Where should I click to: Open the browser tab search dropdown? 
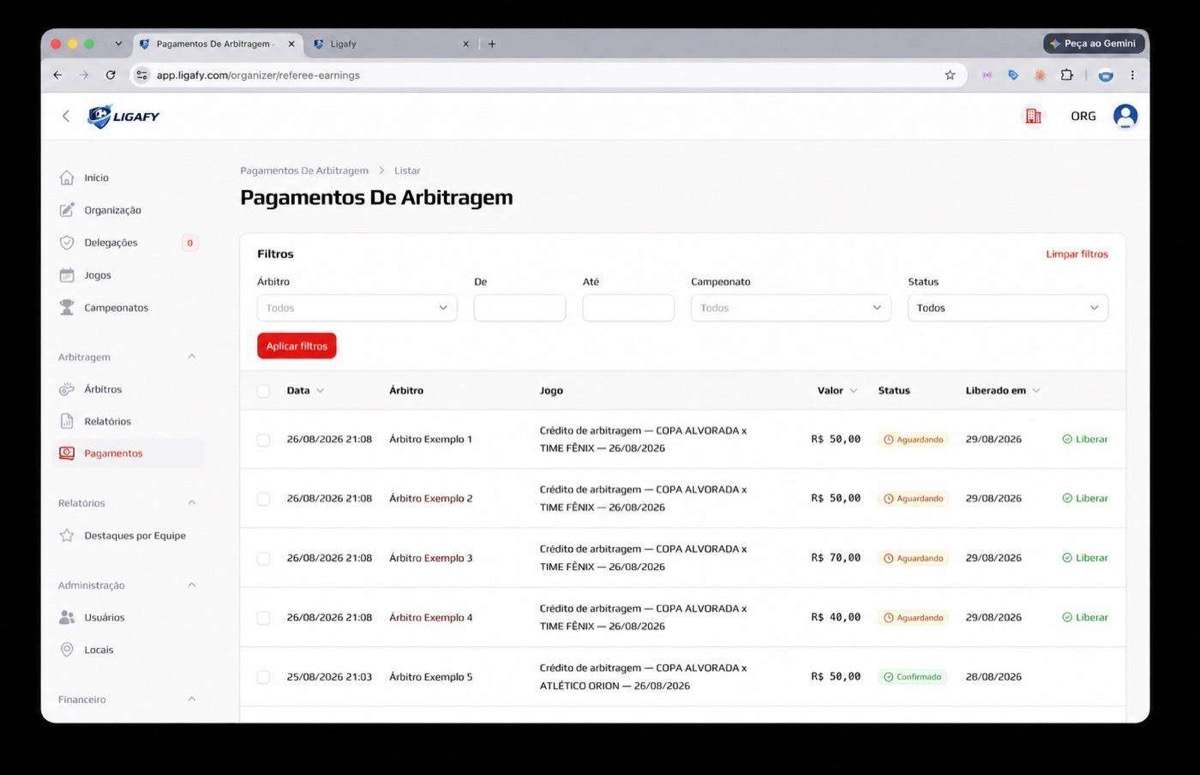[x=118, y=44]
